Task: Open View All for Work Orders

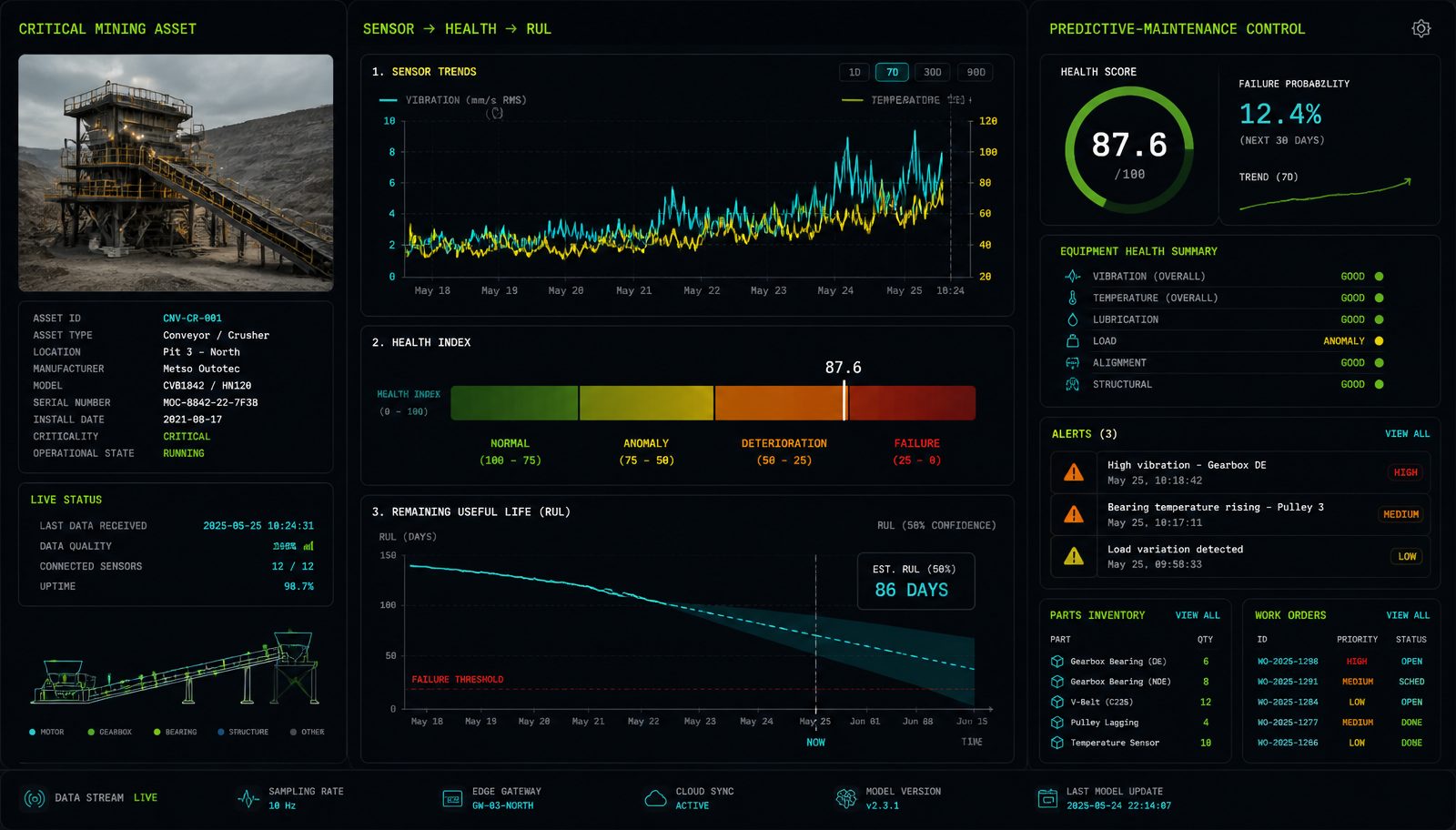Action: [1409, 616]
